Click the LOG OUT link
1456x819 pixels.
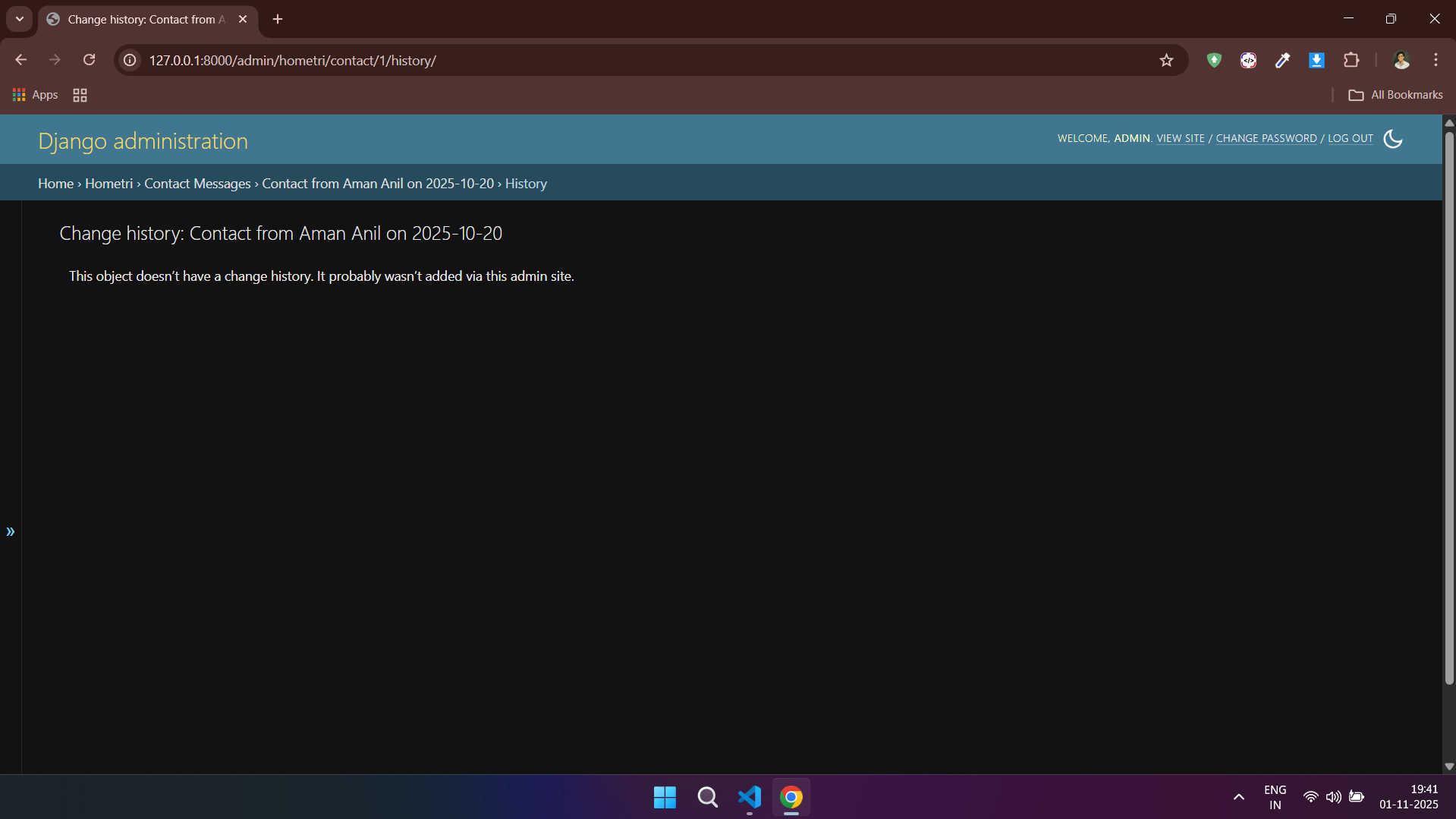pyautogui.click(x=1351, y=138)
